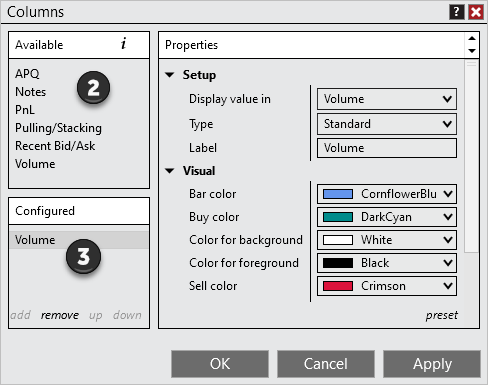The image size is (488, 385).
Task: Click the Apply button
Action: (432, 364)
